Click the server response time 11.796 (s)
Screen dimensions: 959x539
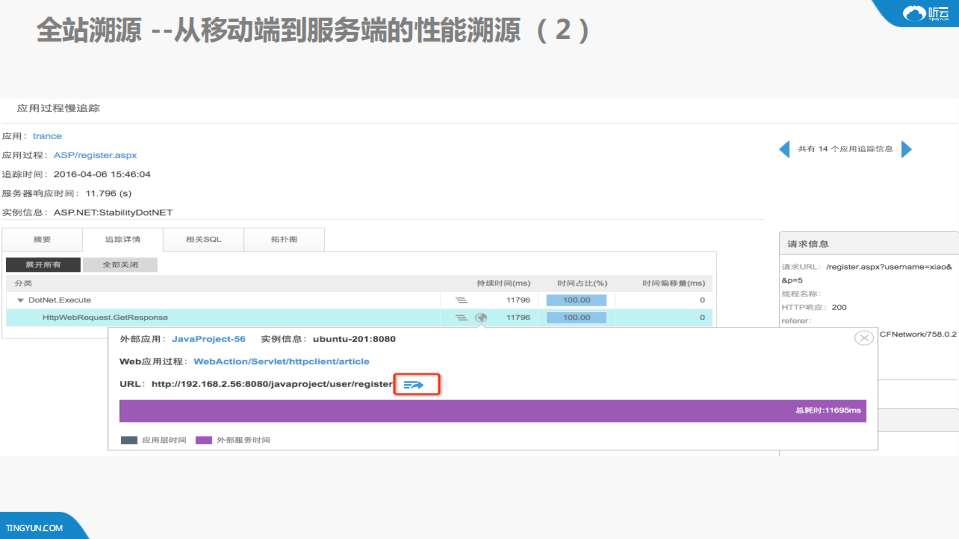pos(108,193)
